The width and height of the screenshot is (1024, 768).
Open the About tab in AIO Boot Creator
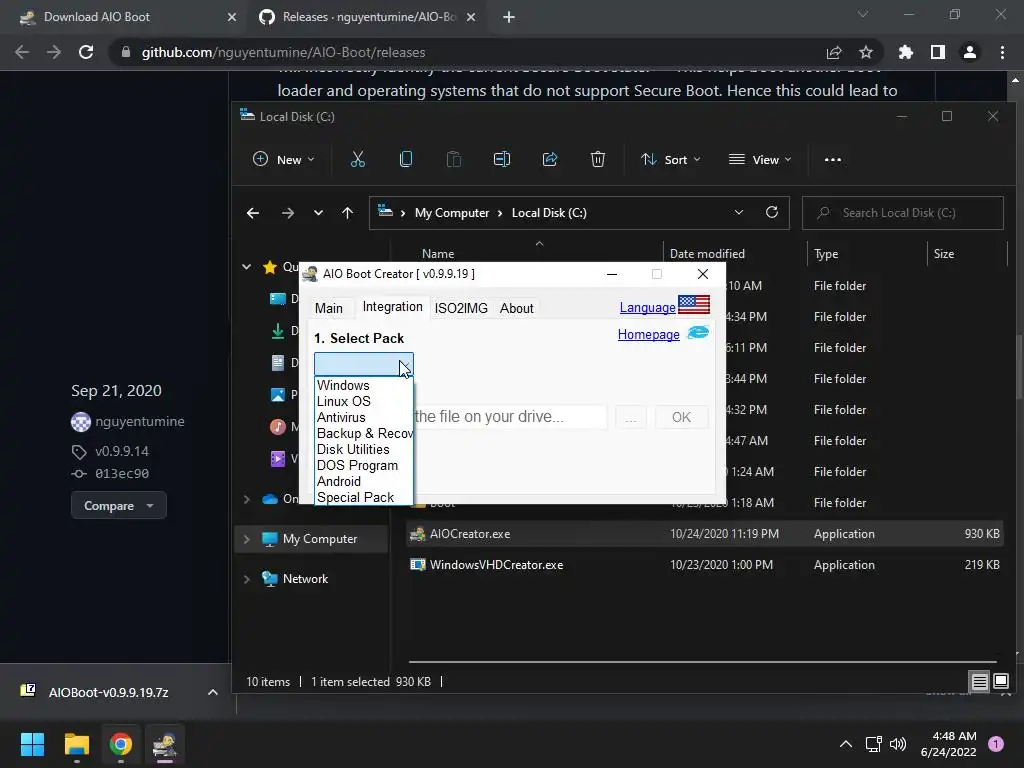pyautogui.click(x=517, y=308)
